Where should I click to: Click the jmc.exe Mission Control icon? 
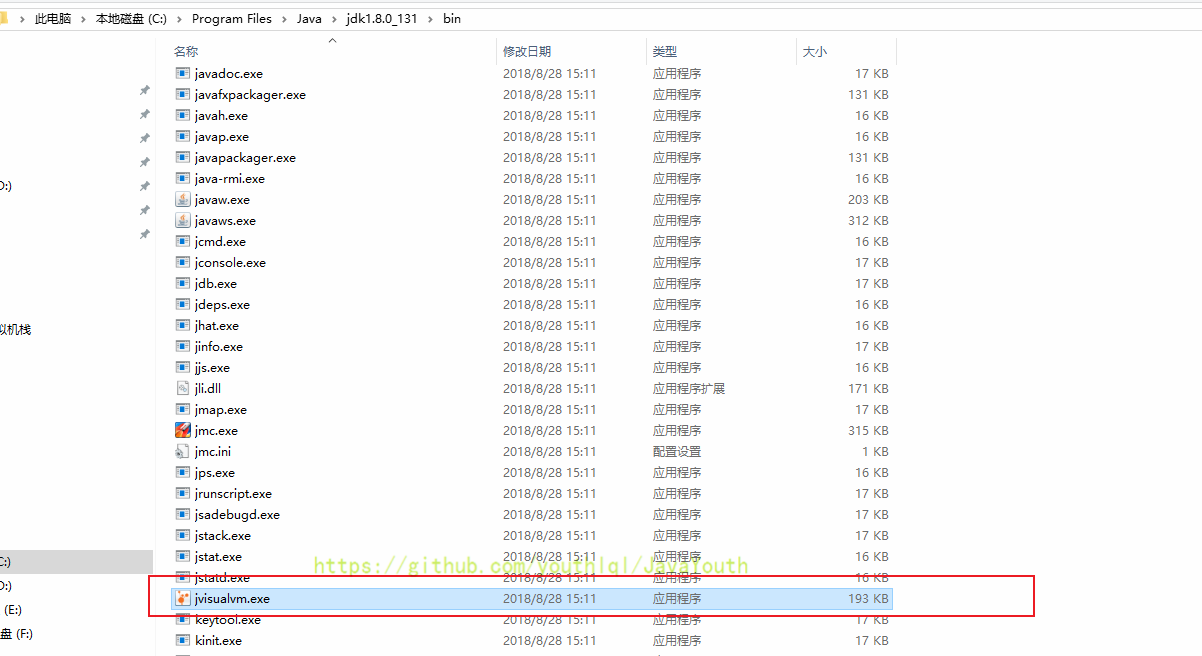(182, 430)
